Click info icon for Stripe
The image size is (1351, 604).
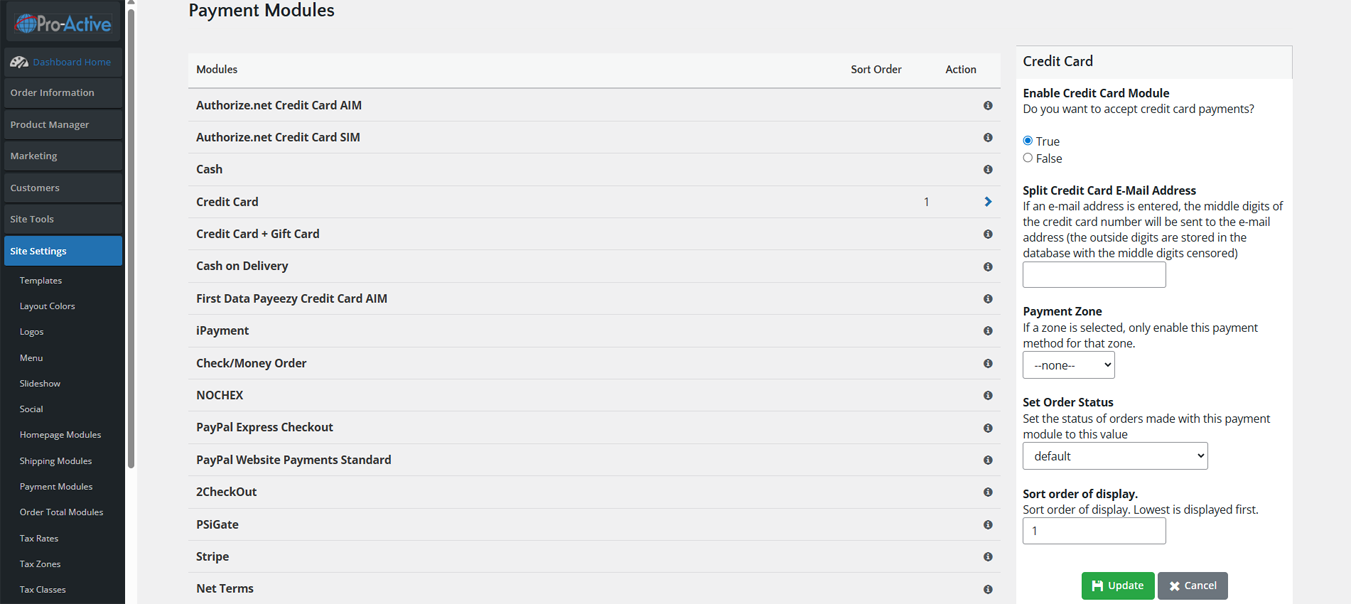988,557
